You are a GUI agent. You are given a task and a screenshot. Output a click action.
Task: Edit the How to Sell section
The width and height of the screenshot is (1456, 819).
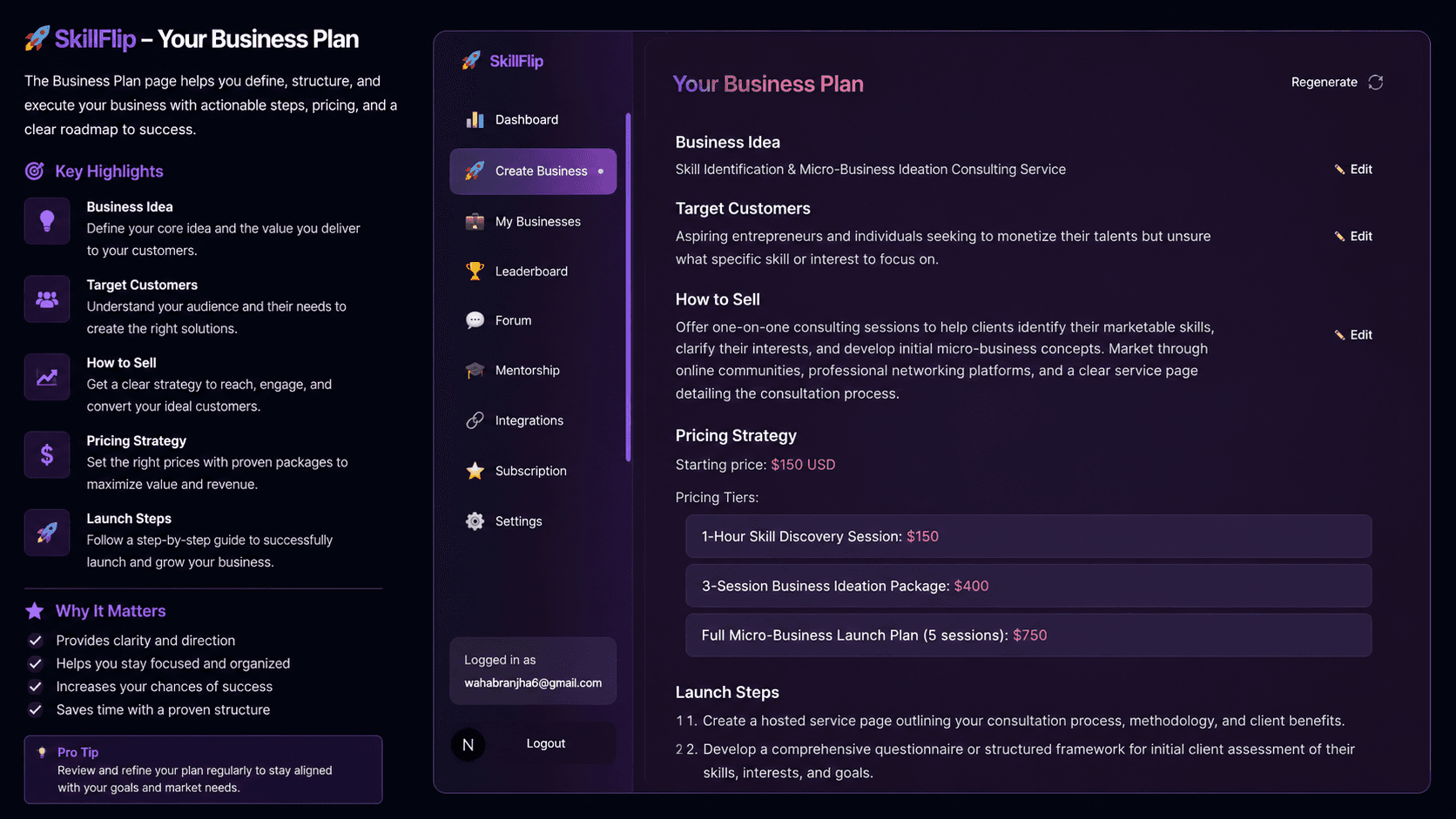[x=1353, y=334]
